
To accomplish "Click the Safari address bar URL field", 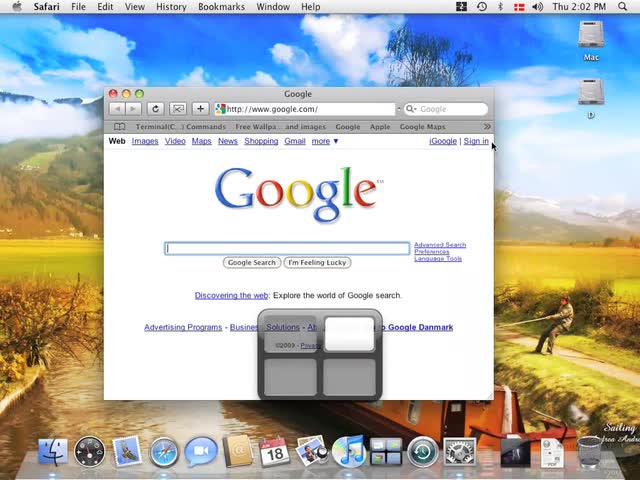I will pos(305,109).
